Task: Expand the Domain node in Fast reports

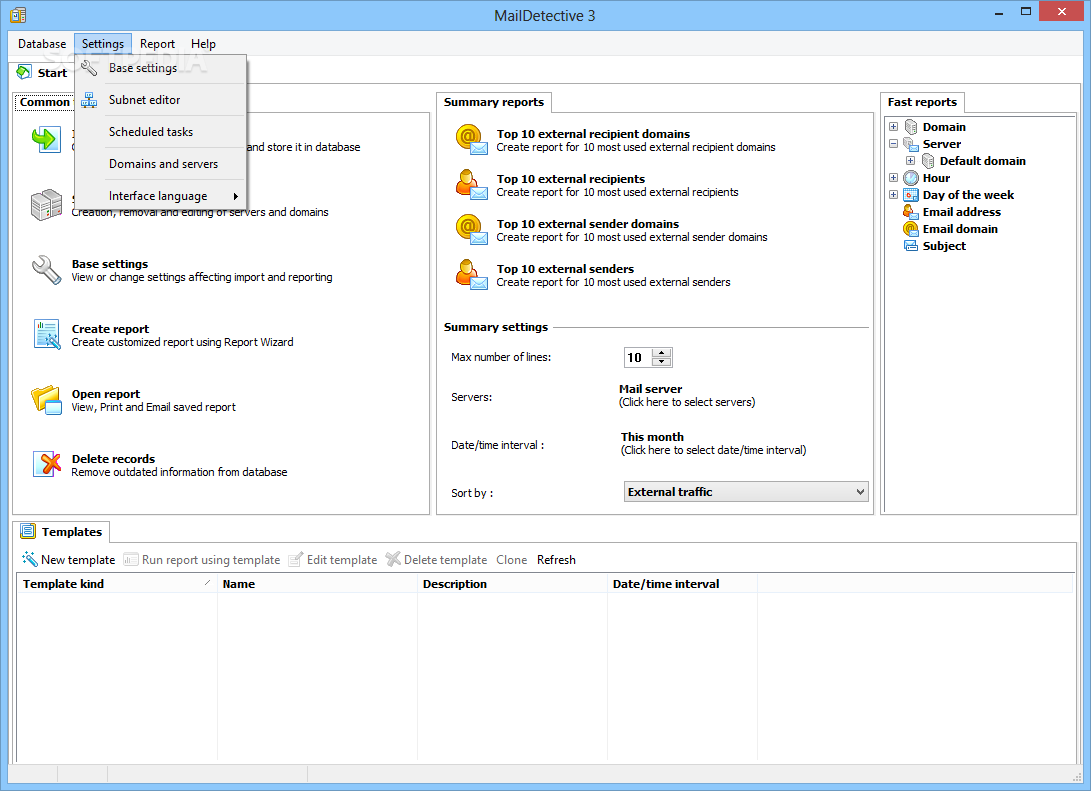Action: pos(893,127)
